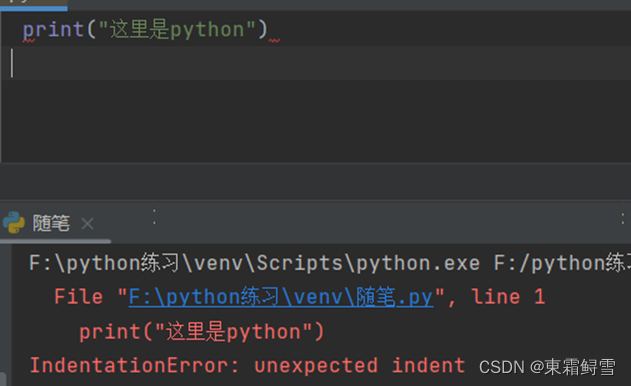Click the red squiggle under the p of print
Viewport: 631px width, 386px height.
point(29,40)
